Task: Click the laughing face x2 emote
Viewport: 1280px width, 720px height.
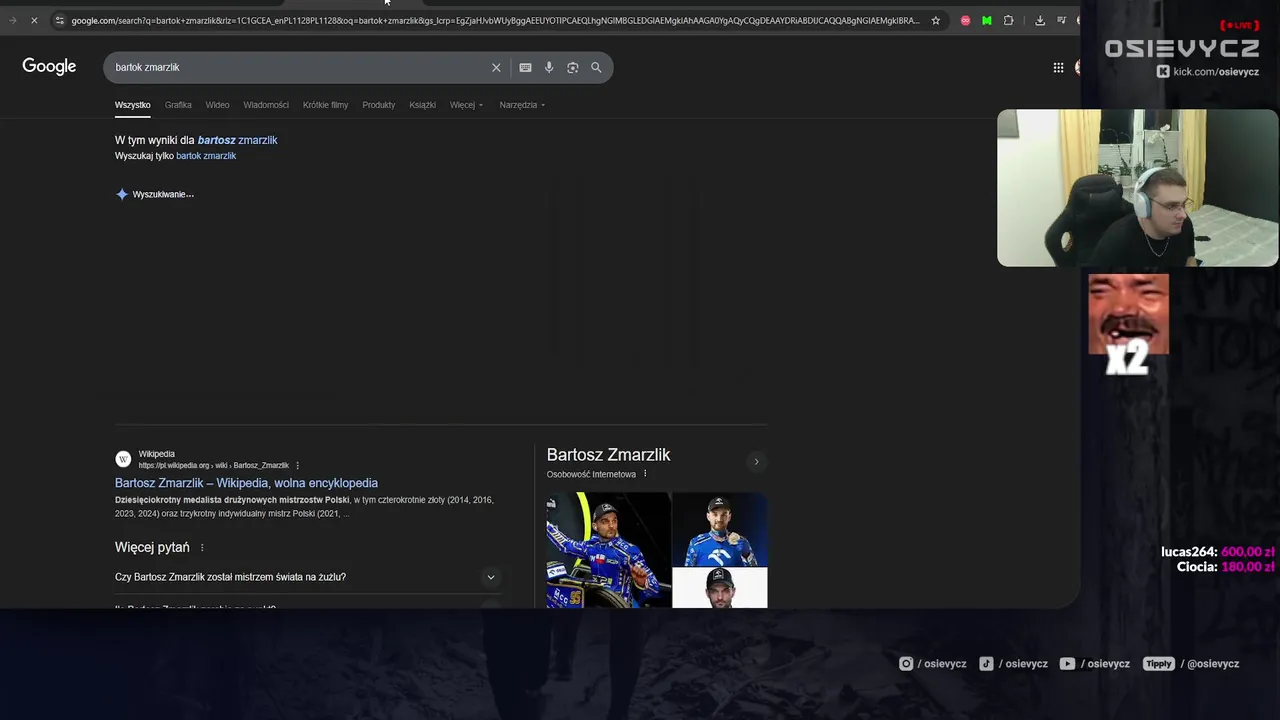Action: [x=1128, y=325]
